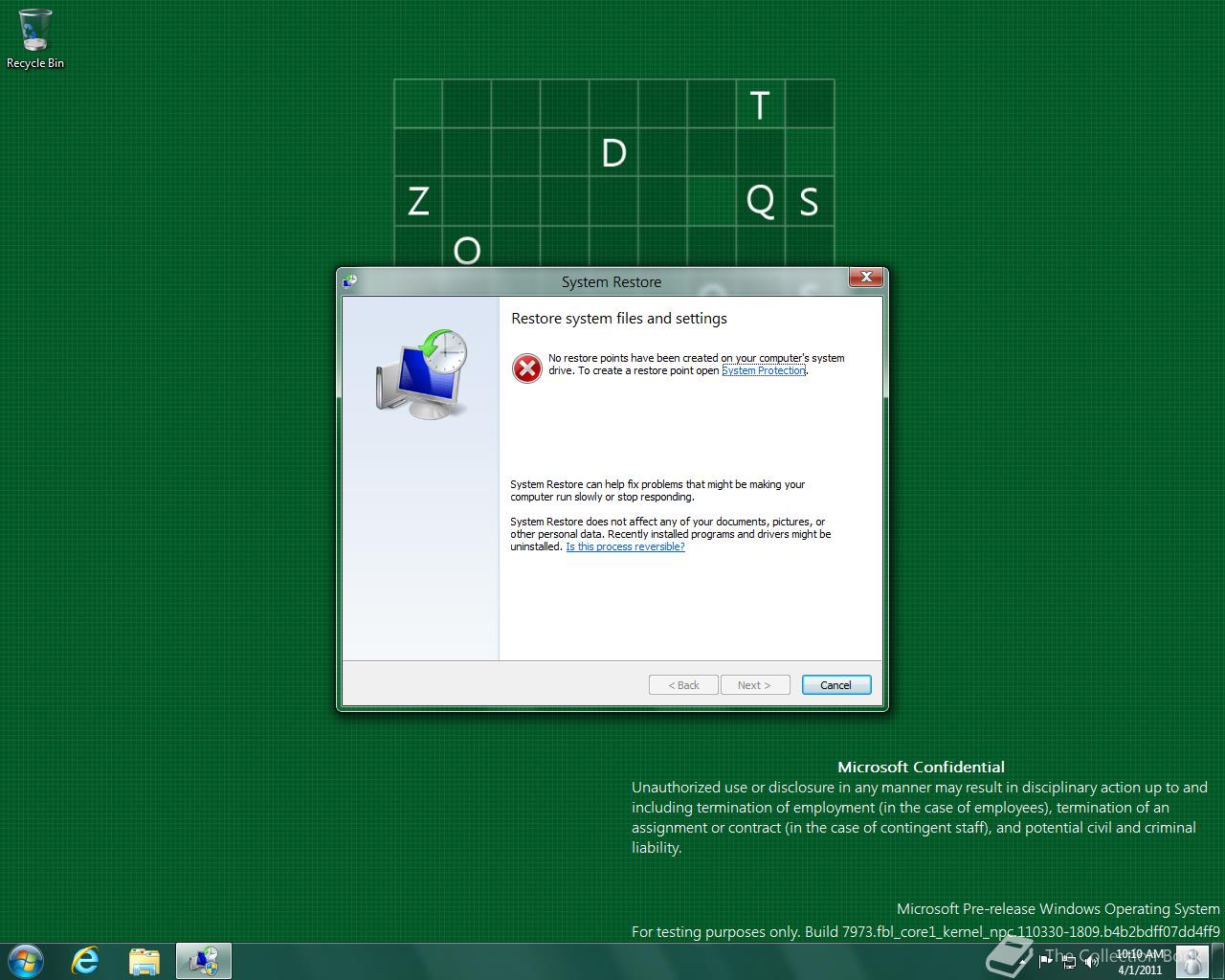This screenshot has width=1225, height=980.
Task: Click the user picture tile on taskbar
Action: coord(1192,961)
